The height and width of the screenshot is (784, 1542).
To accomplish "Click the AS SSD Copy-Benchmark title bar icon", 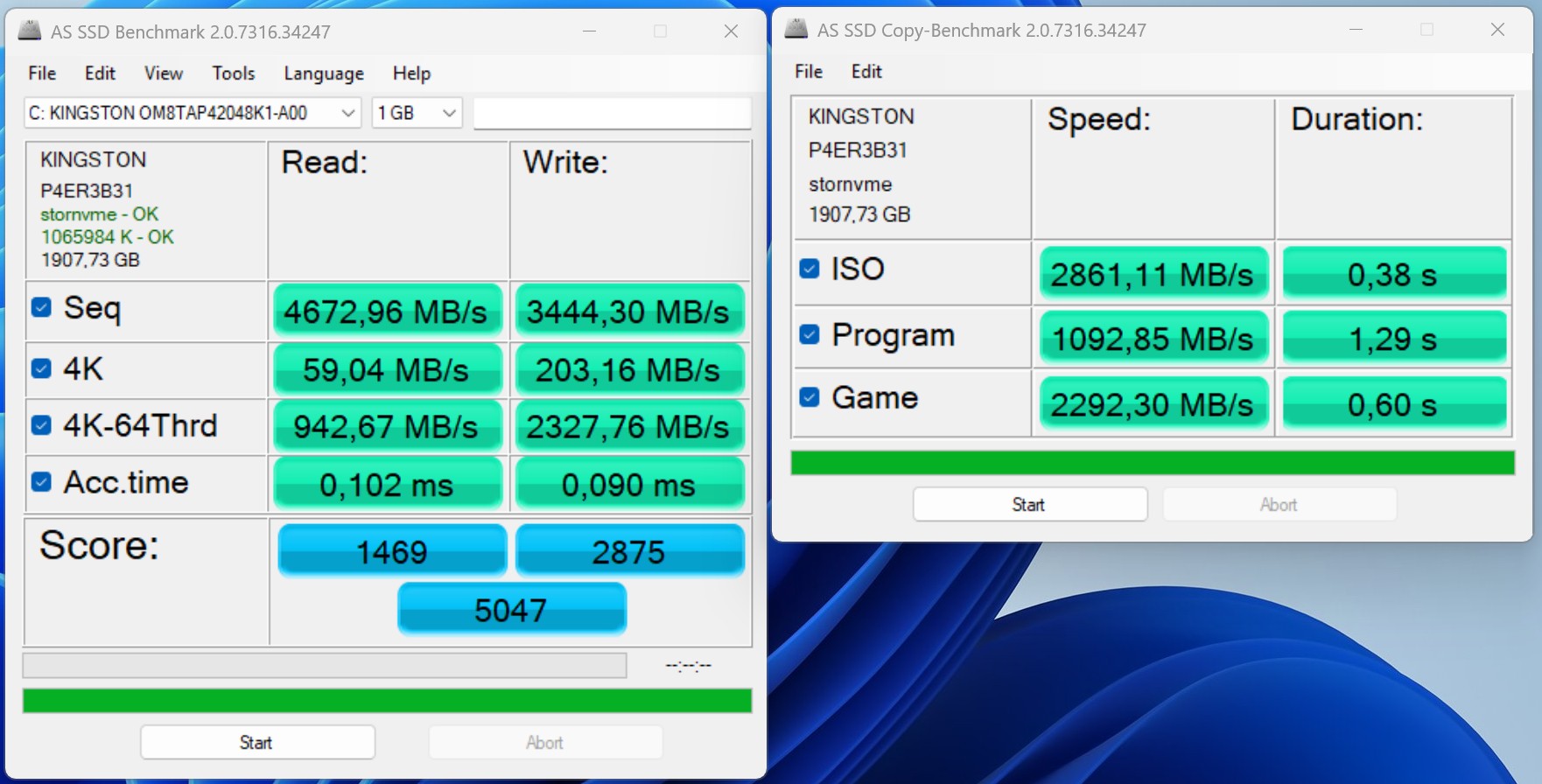I will pos(796,30).
